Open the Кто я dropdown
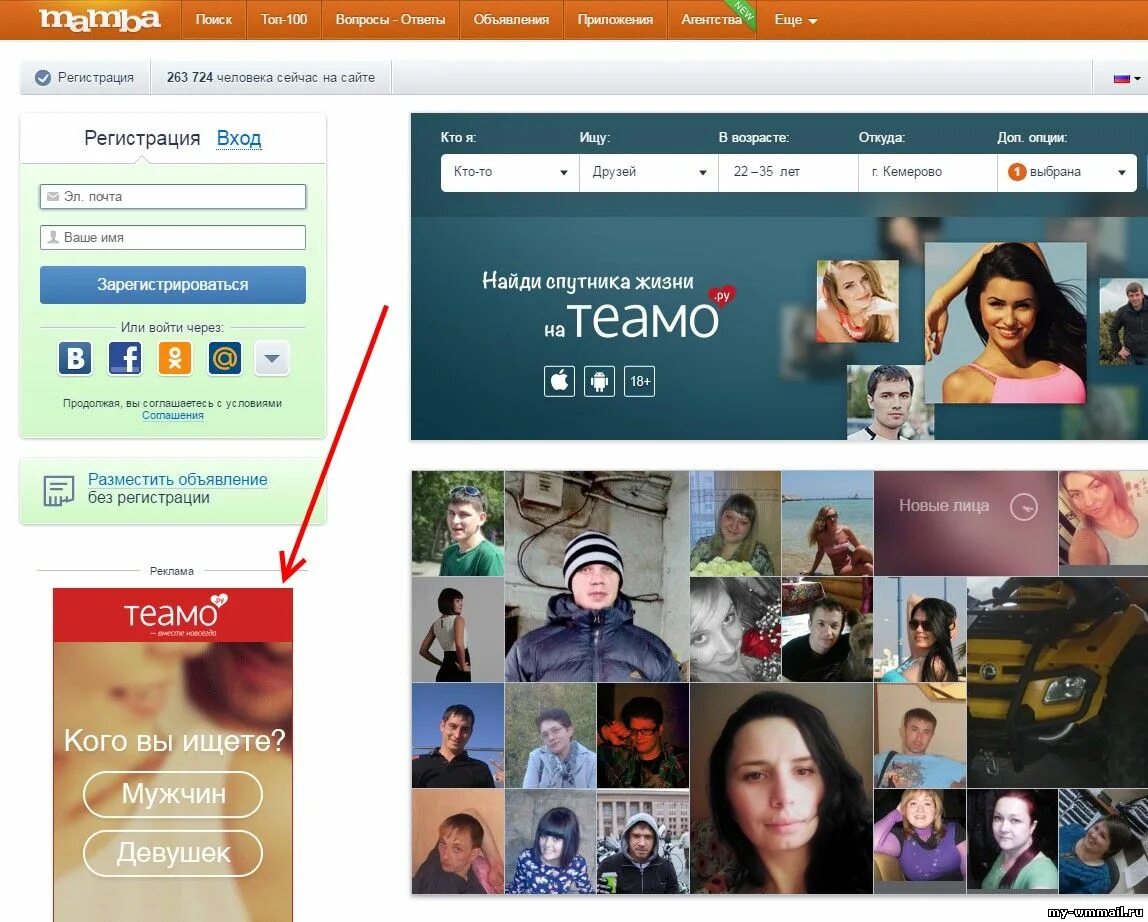The width and height of the screenshot is (1148, 922). [x=510, y=172]
